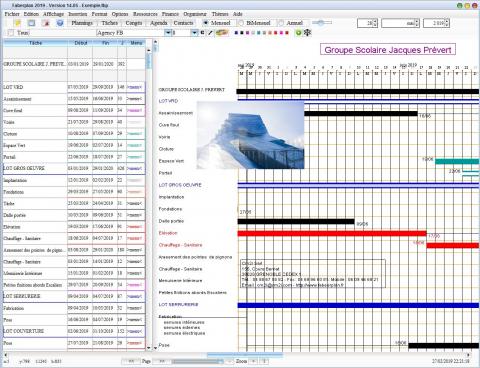Select the LOT SERRURERIE table row

pos(74,296)
